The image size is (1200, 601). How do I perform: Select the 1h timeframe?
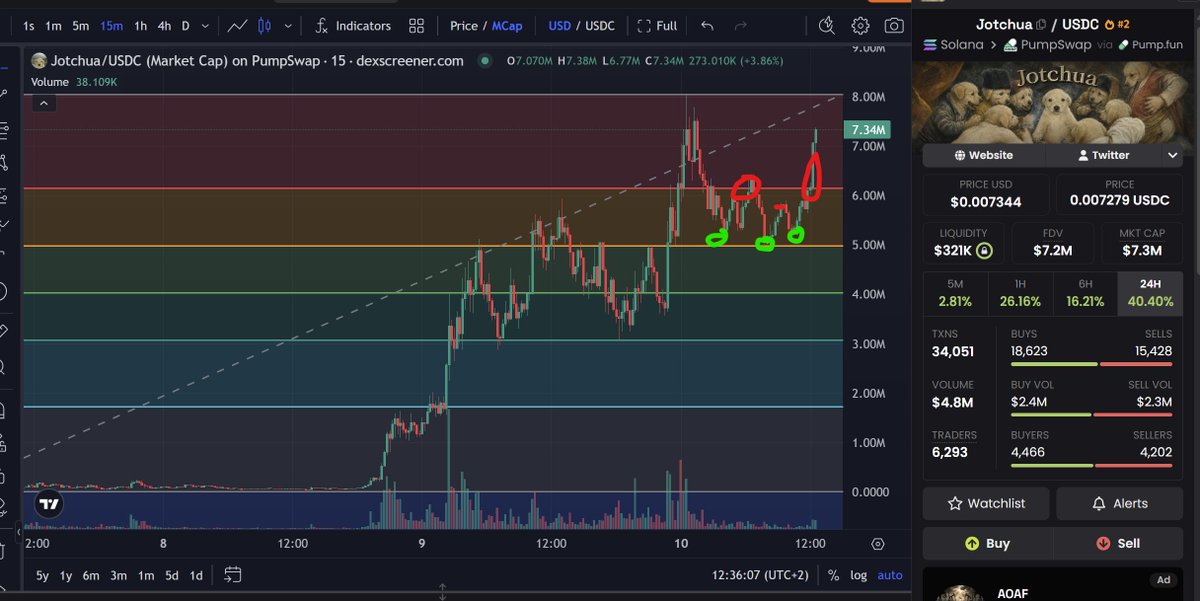click(141, 26)
